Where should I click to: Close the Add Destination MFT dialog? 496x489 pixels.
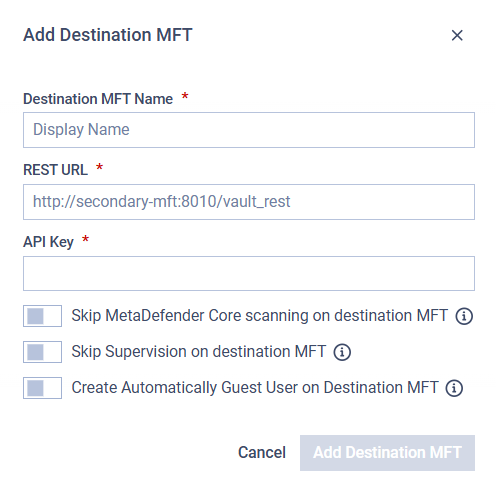tap(457, 35)
